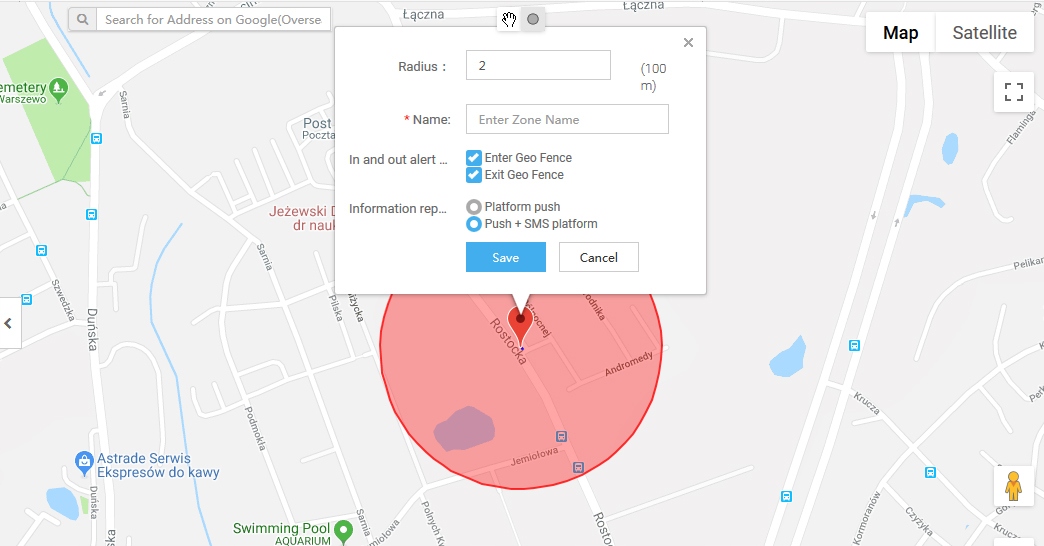This screenshot has height=546, width=1044.
Task: Save the geofence zone
Action: click(x=505, y=257)
